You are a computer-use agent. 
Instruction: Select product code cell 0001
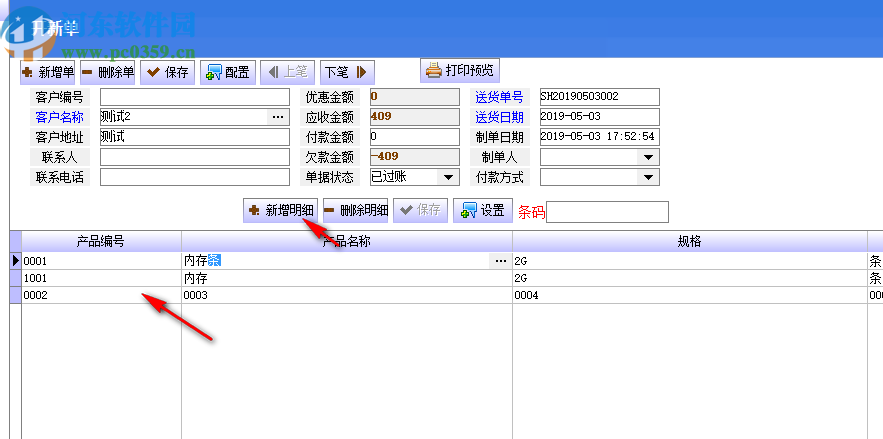tap(101, 261)
